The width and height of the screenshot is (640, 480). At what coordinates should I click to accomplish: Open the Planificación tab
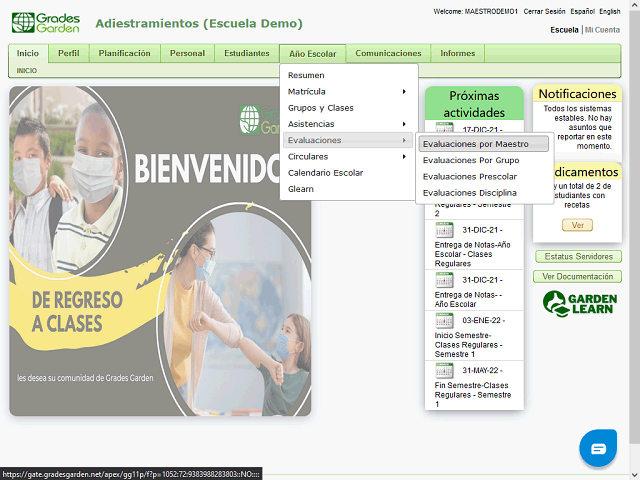(x=124, y=53)
